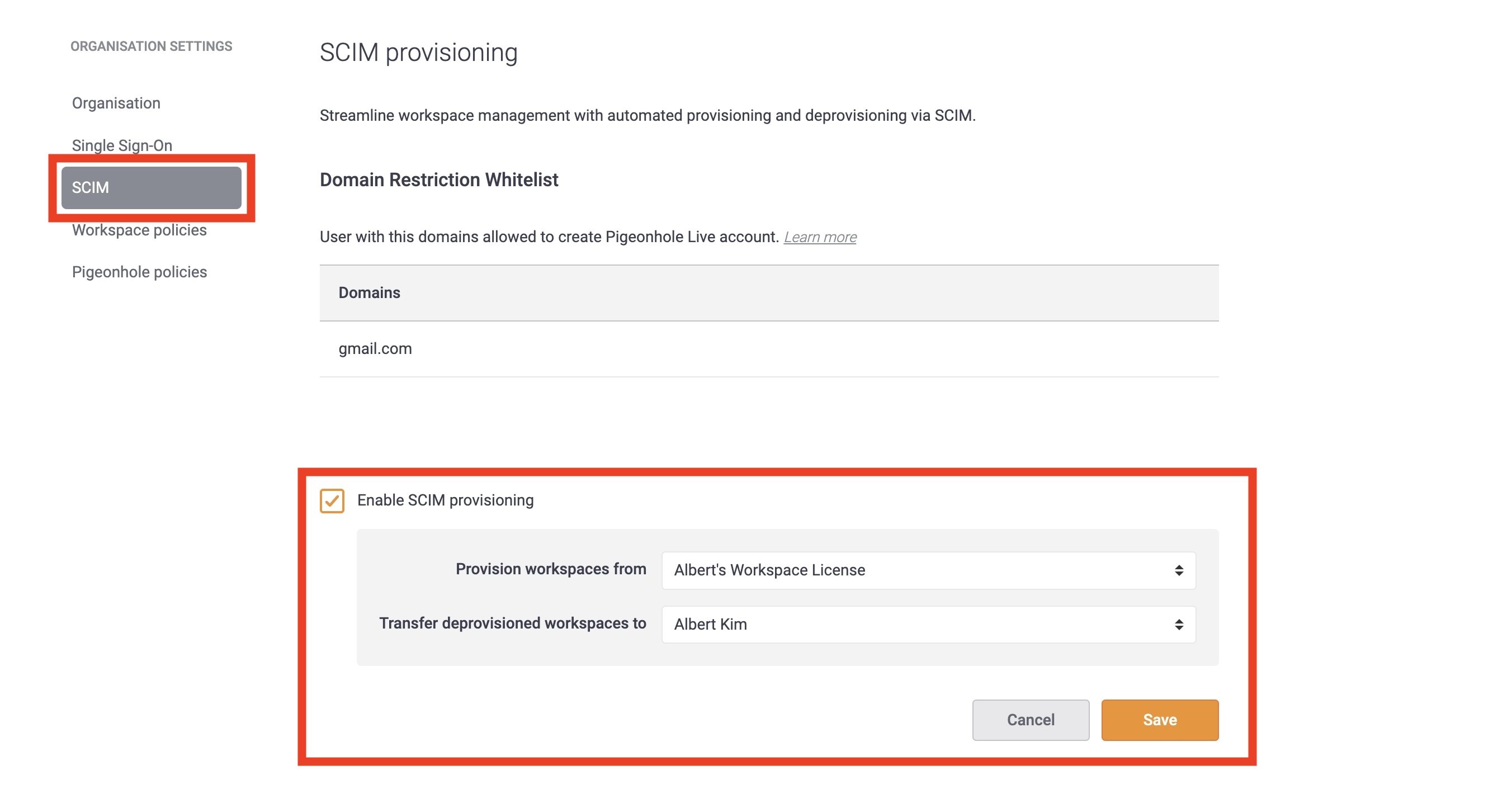Click the Domain Restriction Whitelist heading

tap(439, 180)
